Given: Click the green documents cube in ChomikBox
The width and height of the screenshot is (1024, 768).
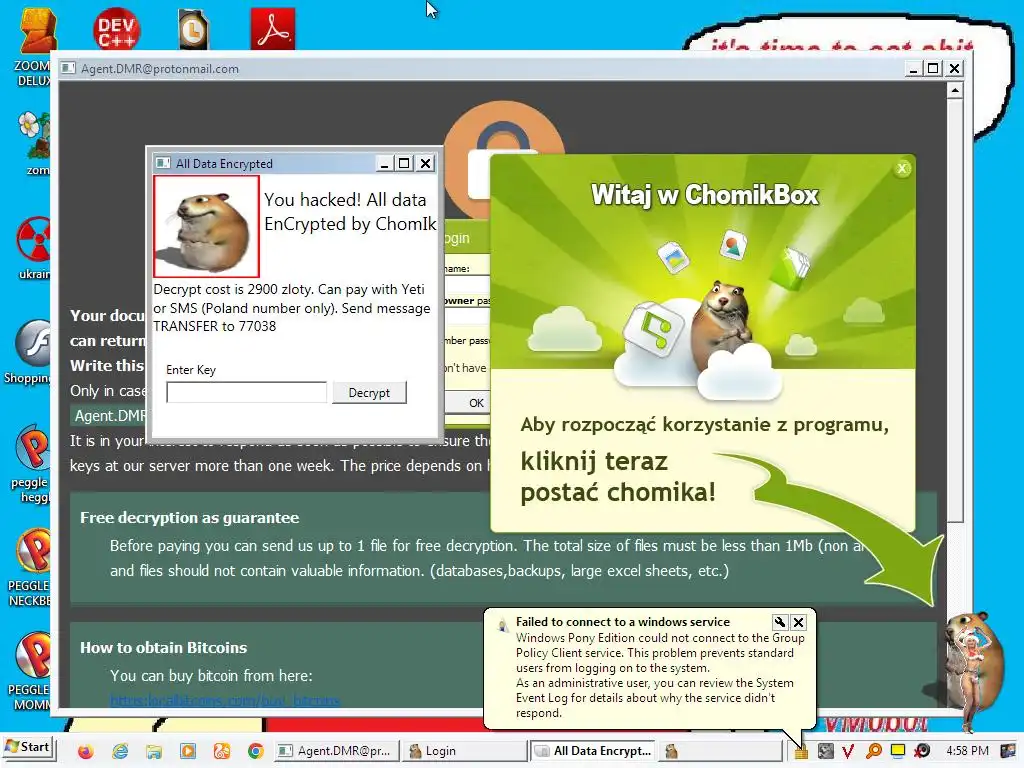Looking at the screenshot, I should pos(790,268).
